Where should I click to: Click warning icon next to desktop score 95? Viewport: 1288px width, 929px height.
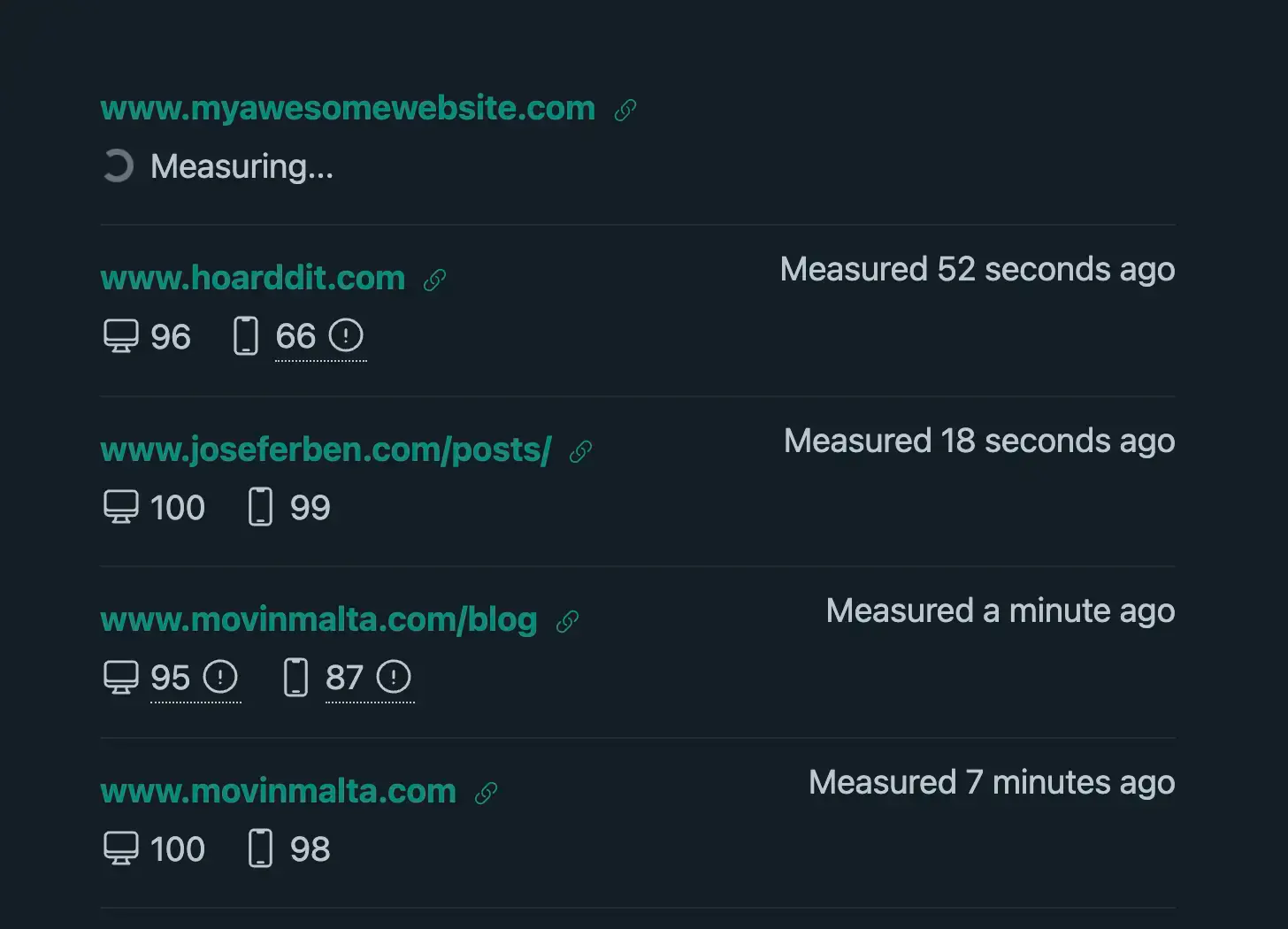click(x=220, y=677)
